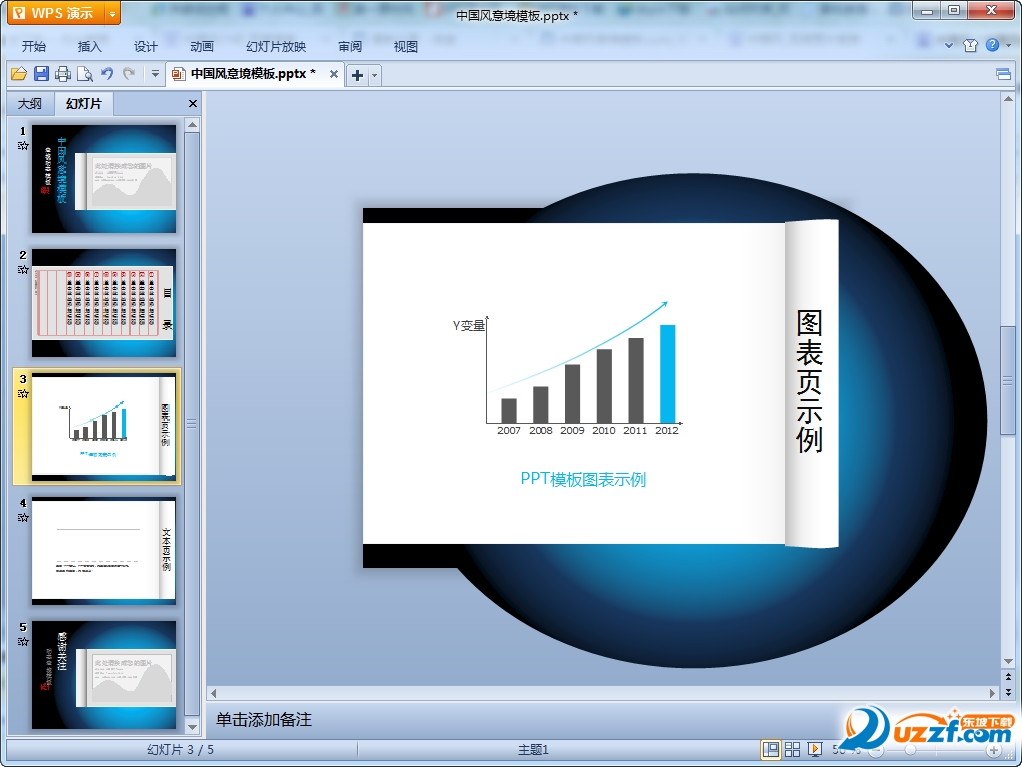Select slide 5 closing thumbnail
Image resolution: width=1022 pixels, height=767 pixels.
click(x=104, y=674)
